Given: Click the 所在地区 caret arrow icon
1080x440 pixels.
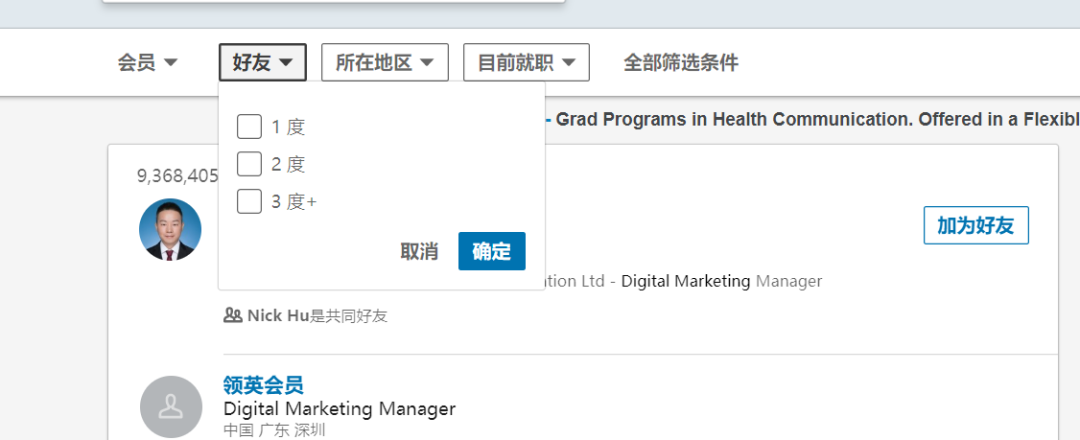Looking at the screenshot, I should (x=427, y=63).
